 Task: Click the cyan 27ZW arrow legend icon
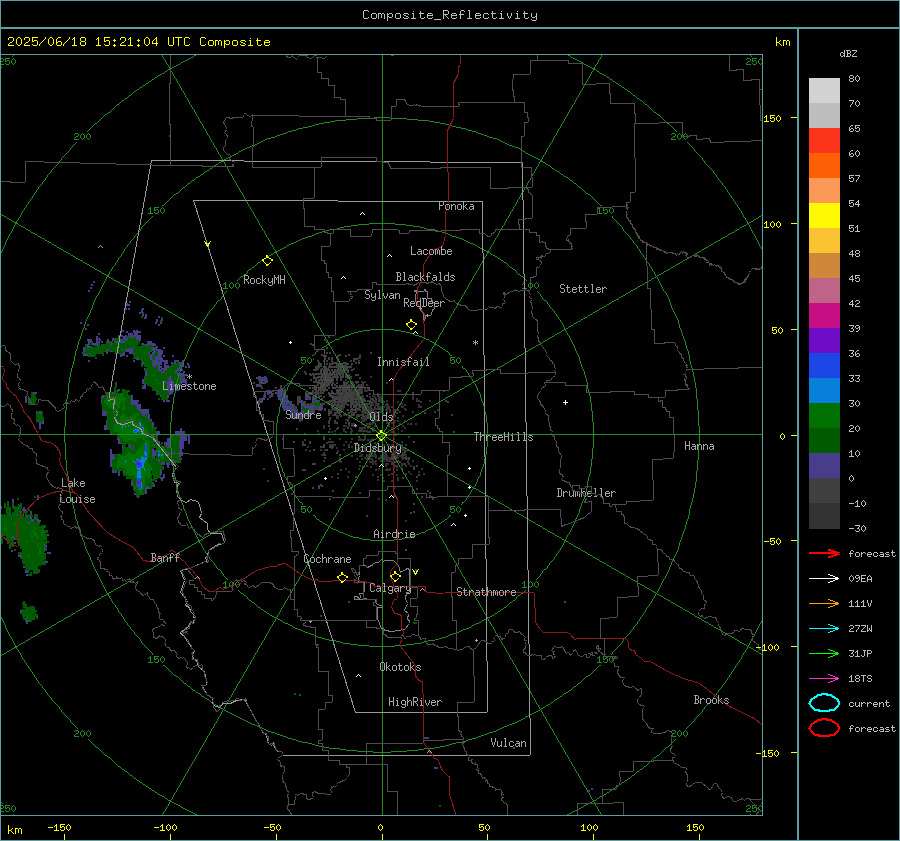click(824, 629)
